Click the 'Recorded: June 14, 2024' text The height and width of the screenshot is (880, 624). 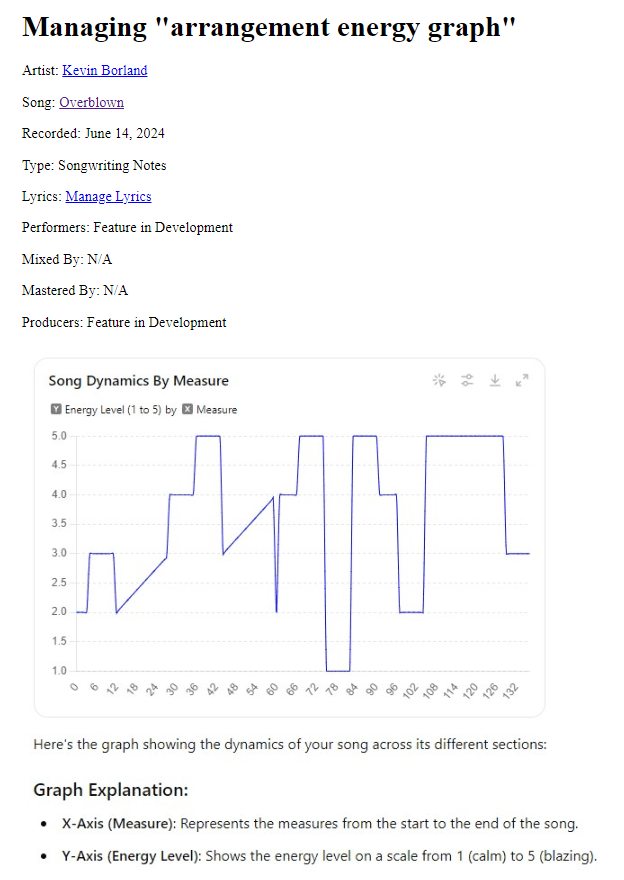93,133
